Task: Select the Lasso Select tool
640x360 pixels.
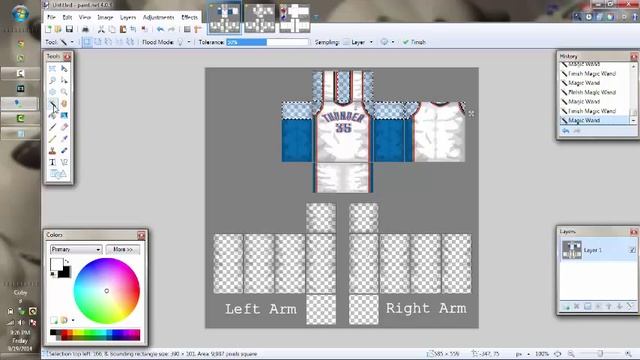Action: pyautogui.click(x=53, y=80)
